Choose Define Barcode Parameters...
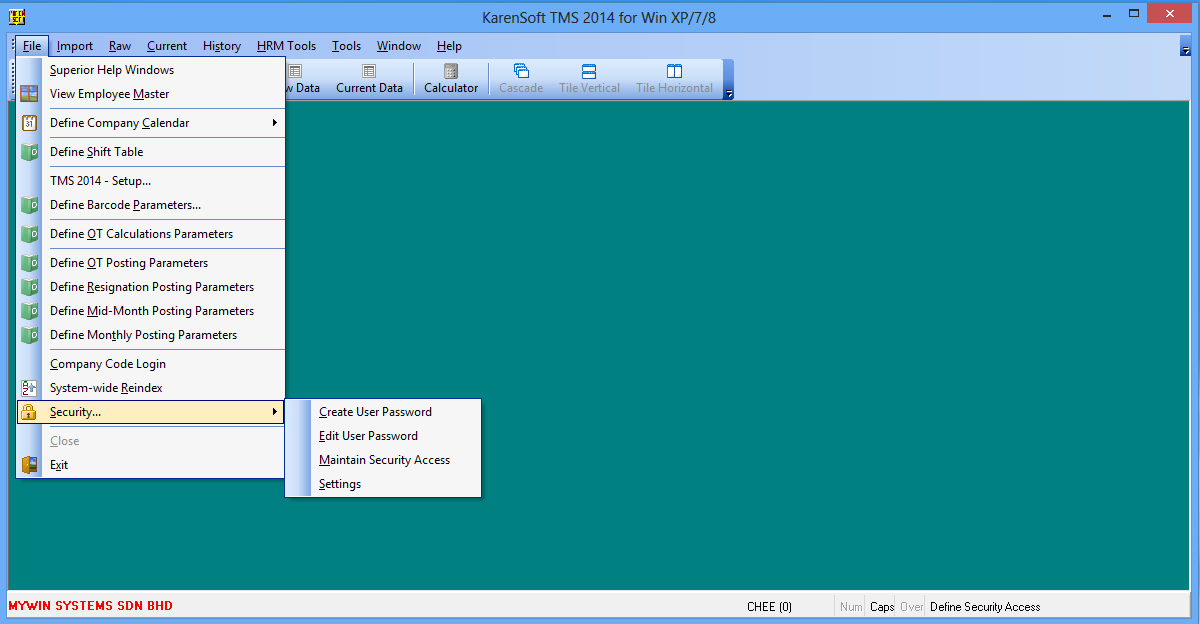The height and width of the screenshot is (624, 1200). coord(151,205)
